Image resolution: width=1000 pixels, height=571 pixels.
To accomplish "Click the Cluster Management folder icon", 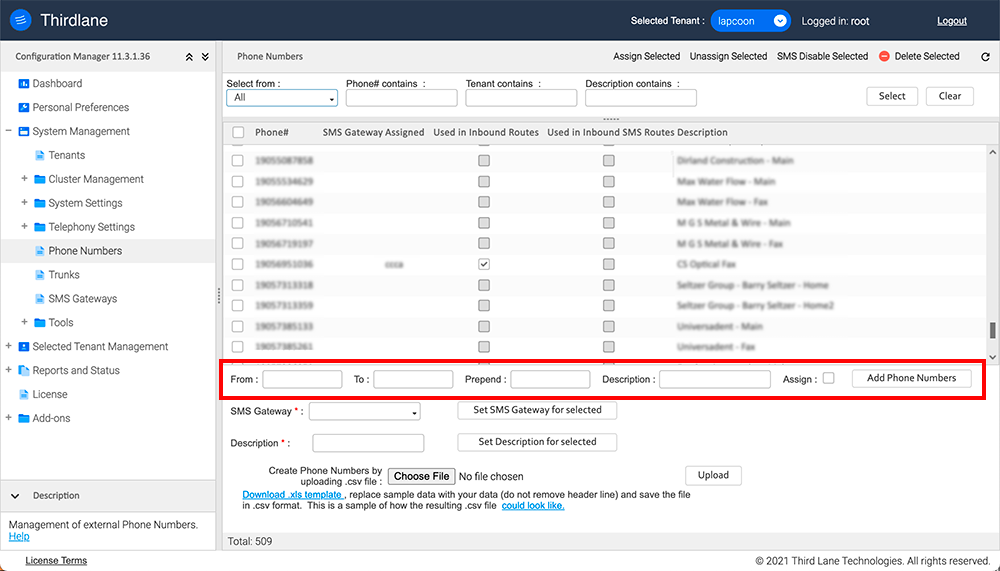I will click(40, 179).
